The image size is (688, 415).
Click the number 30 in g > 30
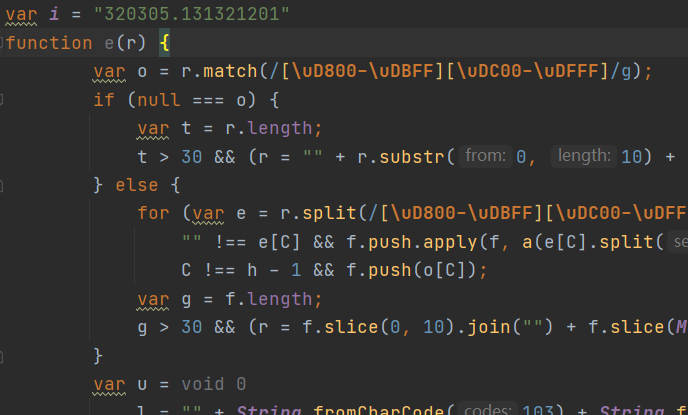tap(192, 327)
